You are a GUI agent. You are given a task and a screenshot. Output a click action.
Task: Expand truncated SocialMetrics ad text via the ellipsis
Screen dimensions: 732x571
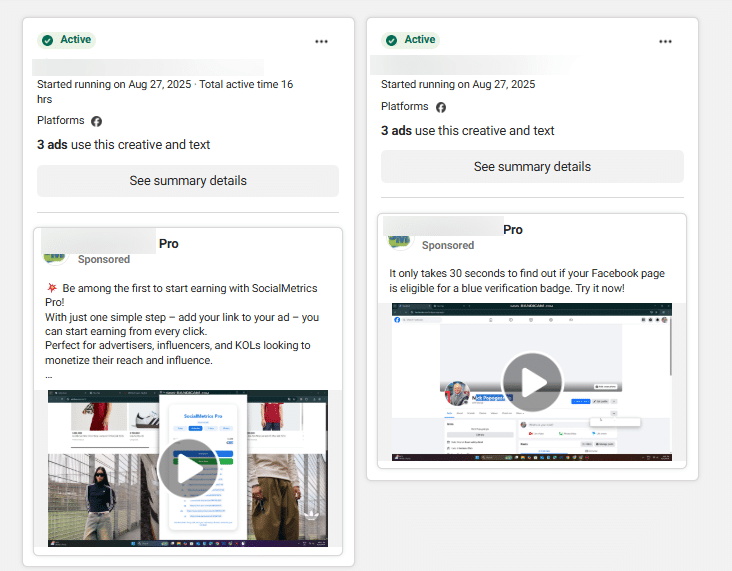tap(49, 375)
